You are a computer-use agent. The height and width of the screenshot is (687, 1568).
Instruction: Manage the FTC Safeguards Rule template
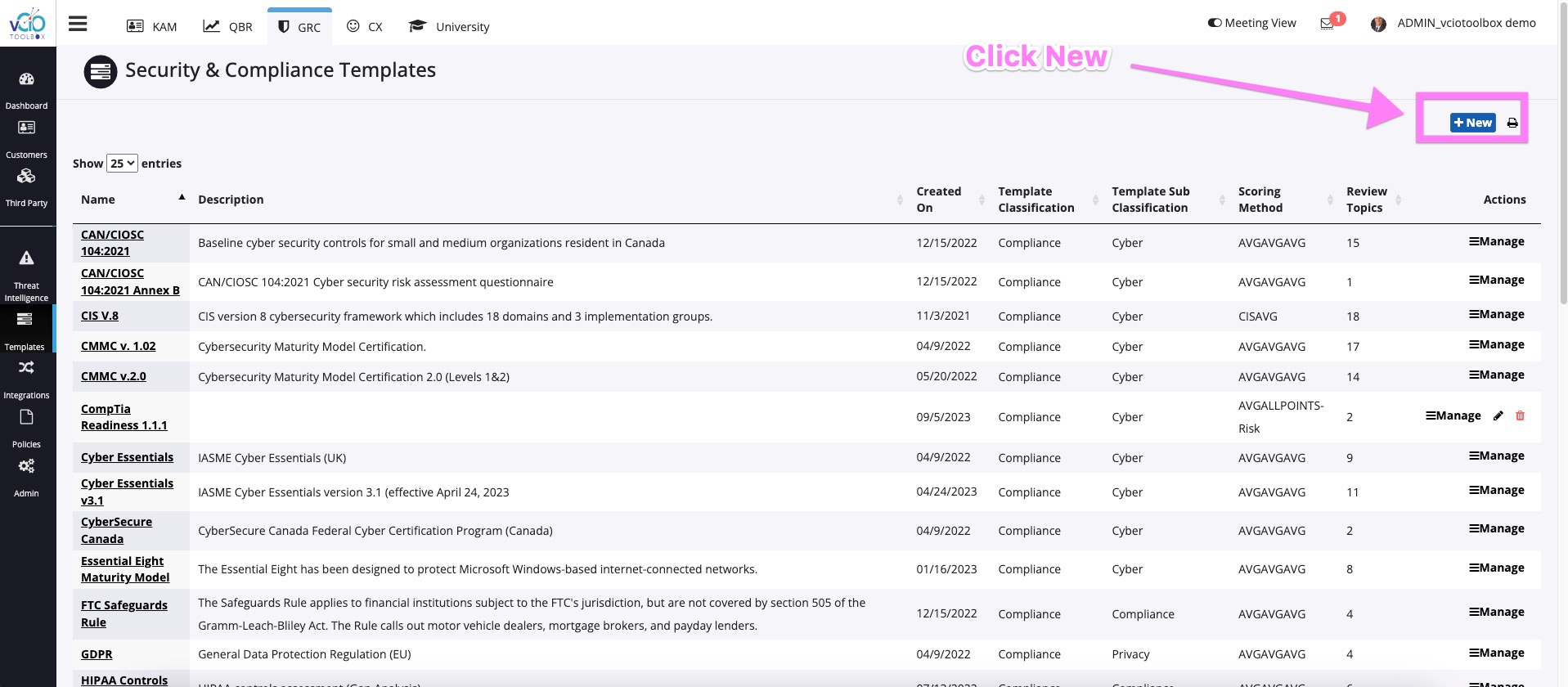pos(1497,612)
